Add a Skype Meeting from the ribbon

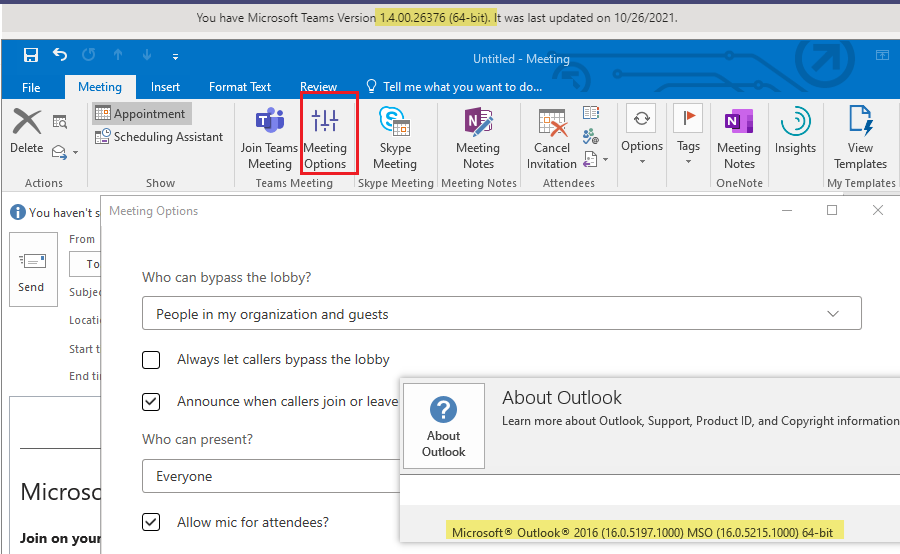(x=395, y=139)
